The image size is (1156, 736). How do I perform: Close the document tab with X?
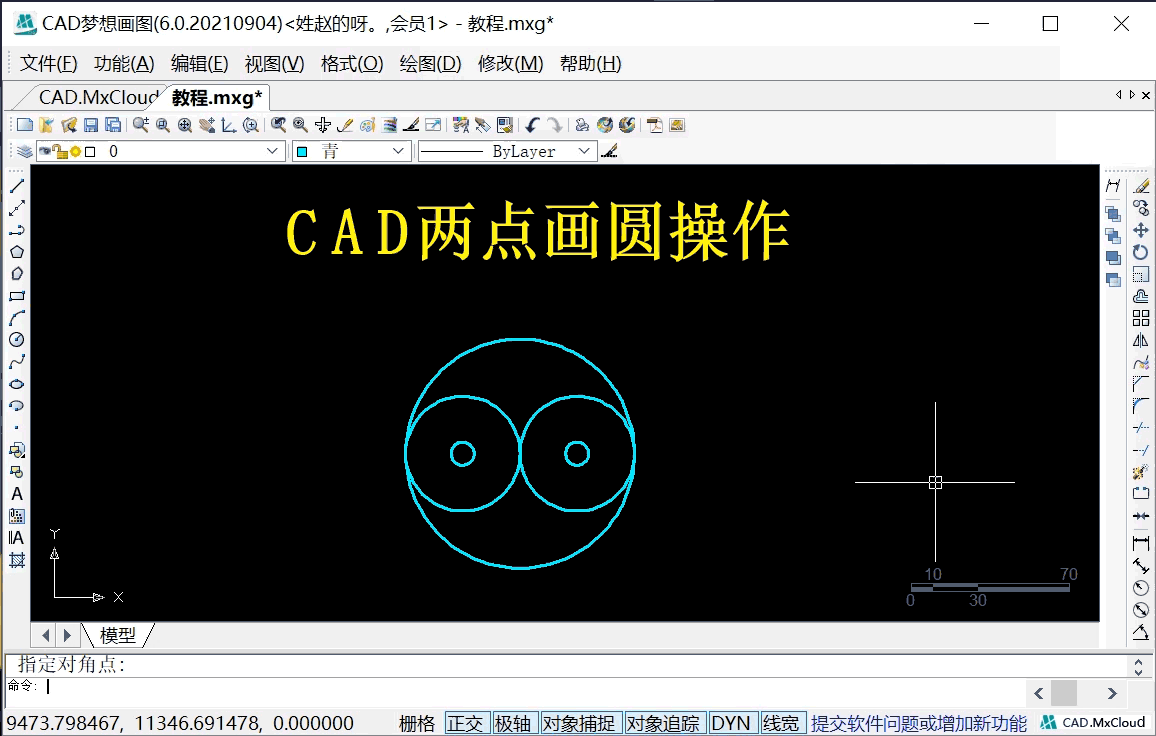(x=1146, y=95)
